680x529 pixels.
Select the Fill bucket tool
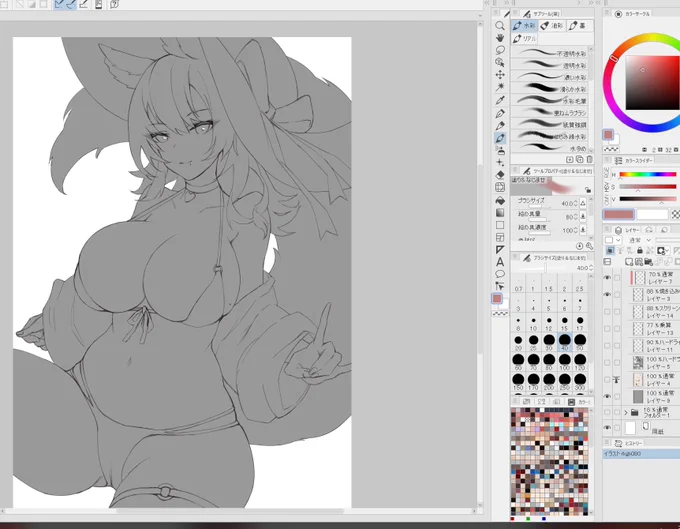click(x=500, y=201)
